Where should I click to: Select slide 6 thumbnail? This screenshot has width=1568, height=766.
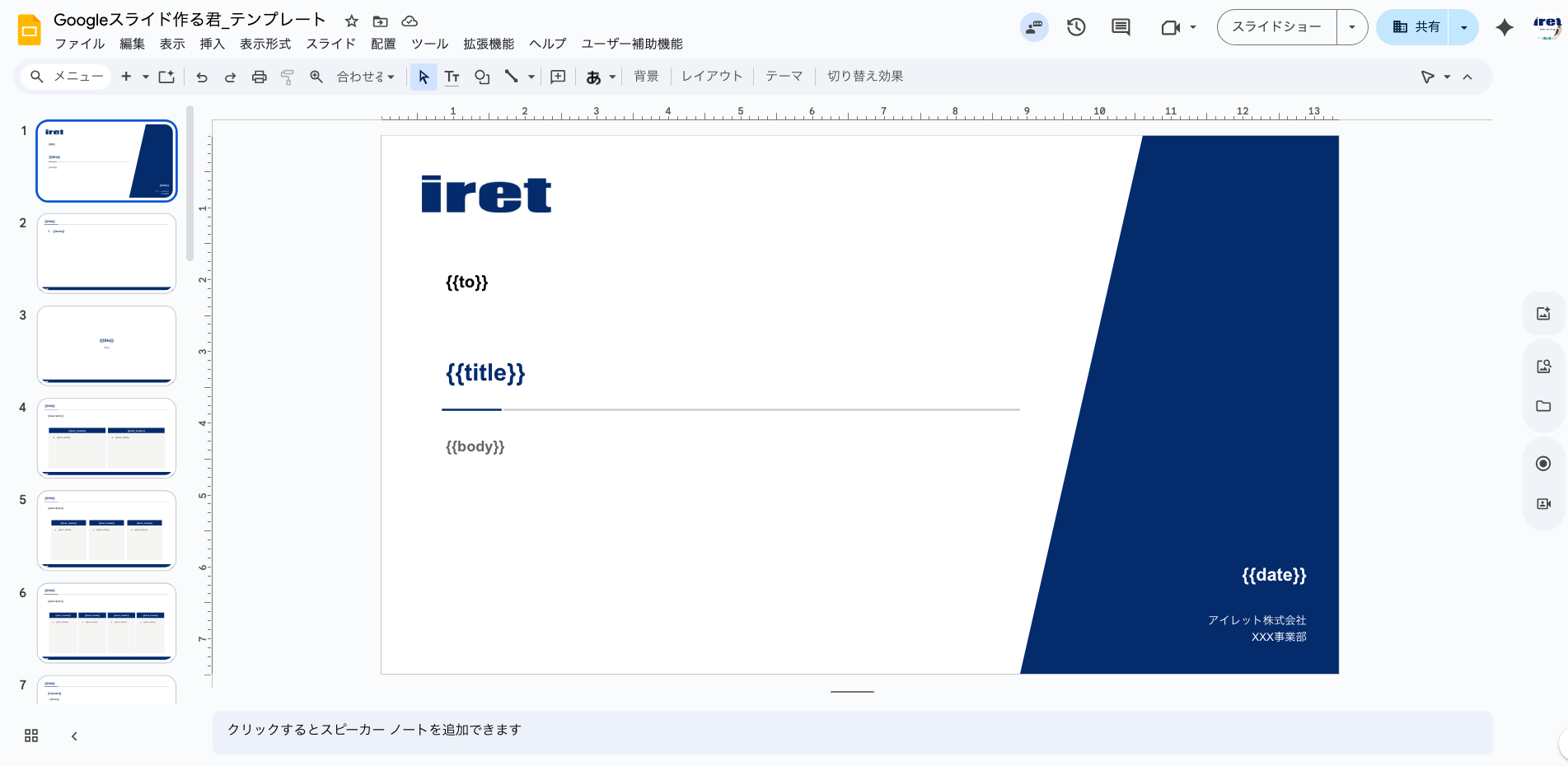pyautogui.click(x=106, y=623)
